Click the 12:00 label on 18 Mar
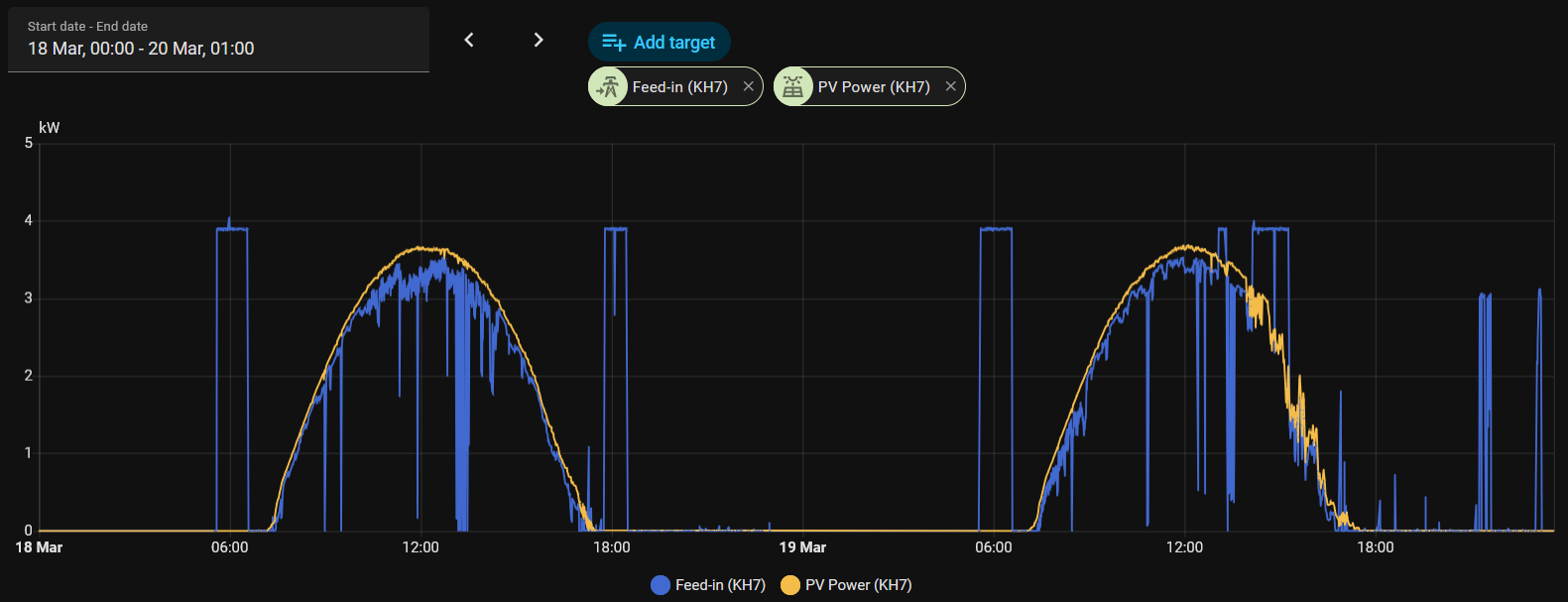 [421, 547]
